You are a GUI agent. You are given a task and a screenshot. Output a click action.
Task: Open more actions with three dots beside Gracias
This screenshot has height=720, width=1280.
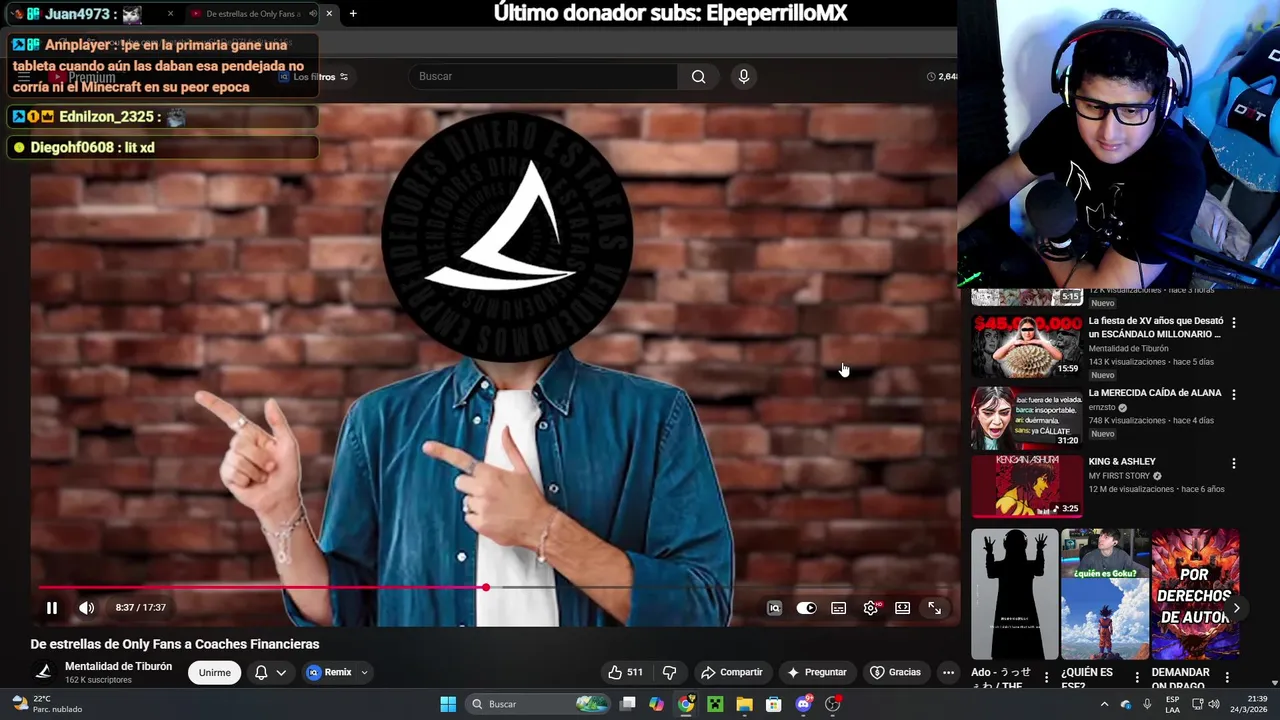tap(948, 672)
